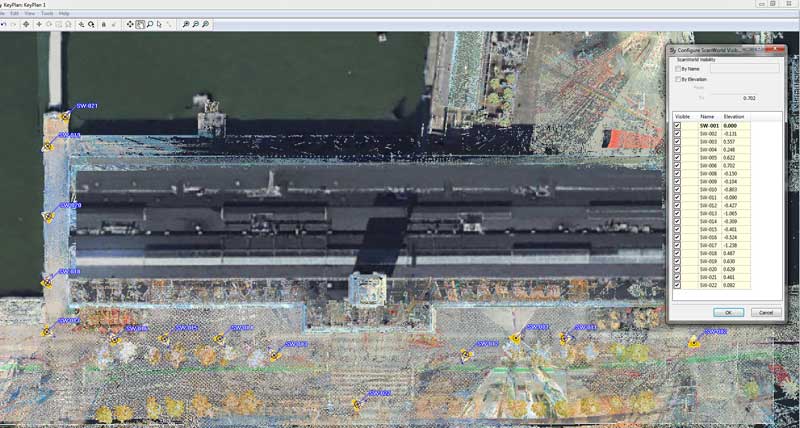The image size is (800, 428).
Task: Click the middle zoom icon in the right group
Action: click(195, 24)
